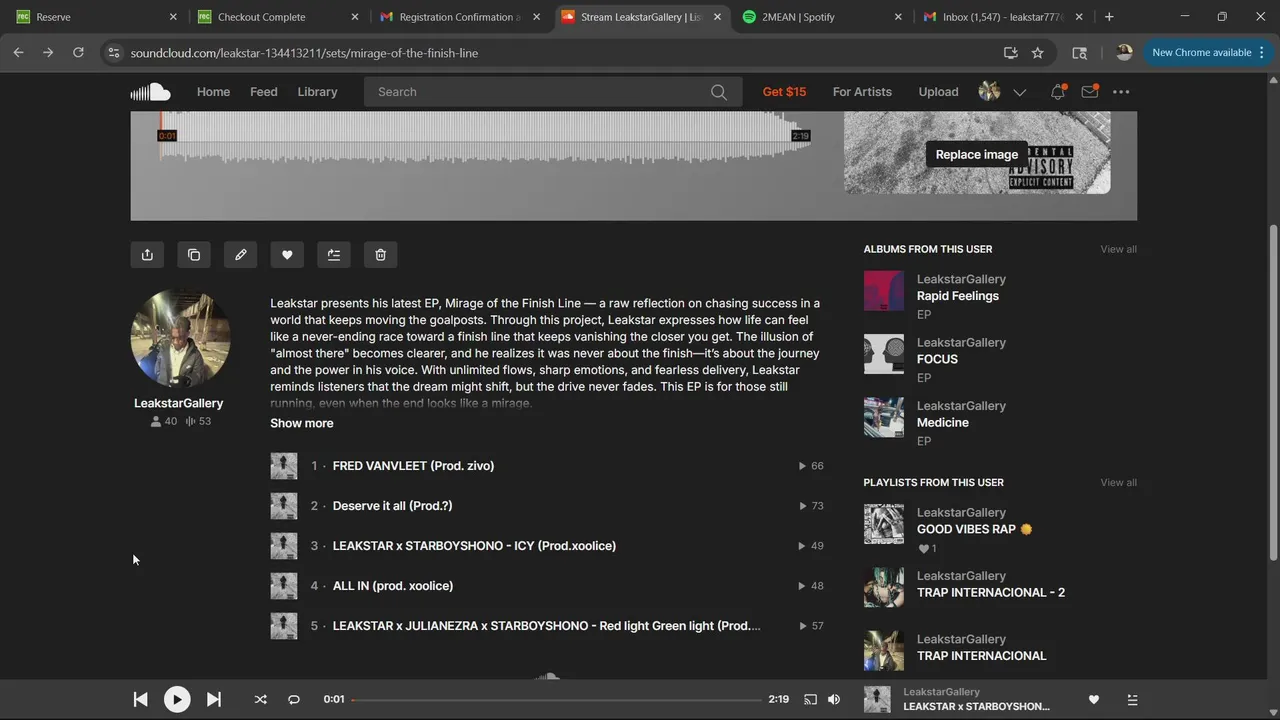Viewport: 1280px width, 720px height.
Task: Open the Chrome side panel icon
Action: (x=1079, y=52)
